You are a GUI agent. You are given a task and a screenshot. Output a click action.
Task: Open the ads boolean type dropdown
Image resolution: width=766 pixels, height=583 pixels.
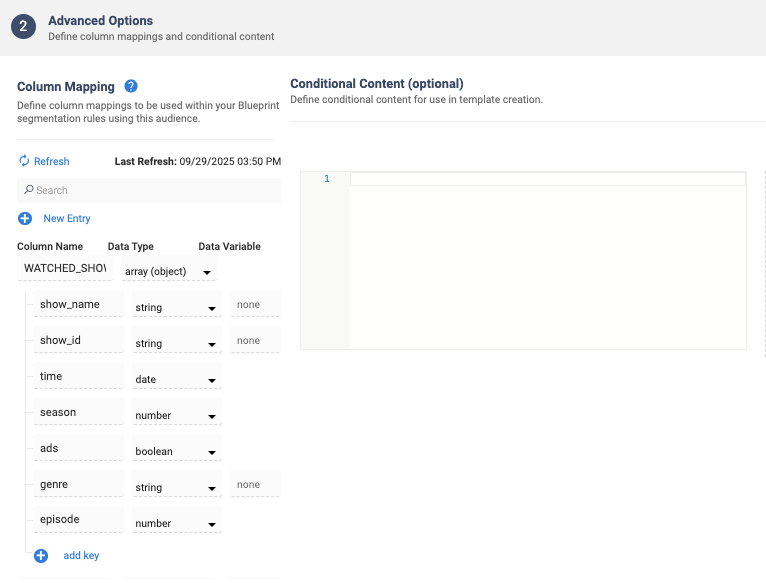[x=176, y=449]
